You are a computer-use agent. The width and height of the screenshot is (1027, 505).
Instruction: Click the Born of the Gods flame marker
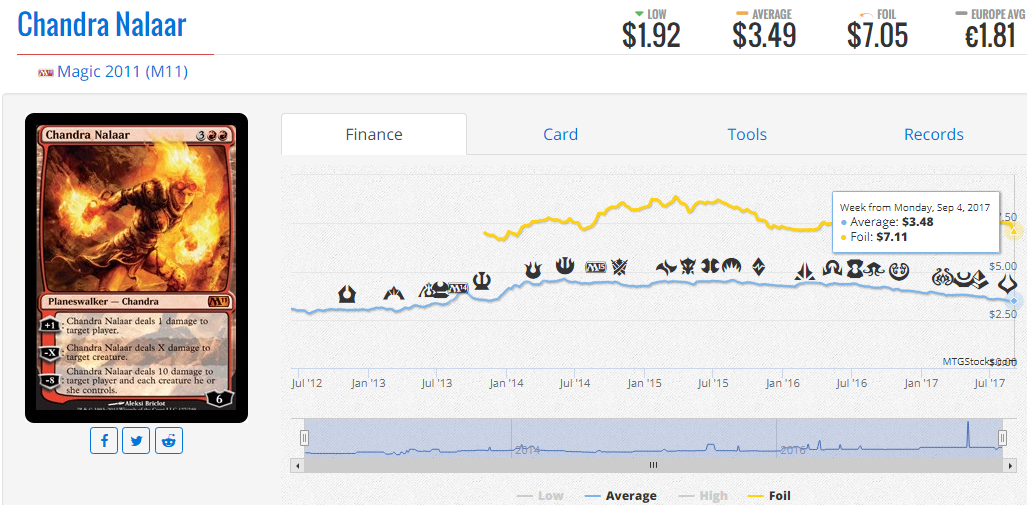pyautogui.click(x=534, y=269)
